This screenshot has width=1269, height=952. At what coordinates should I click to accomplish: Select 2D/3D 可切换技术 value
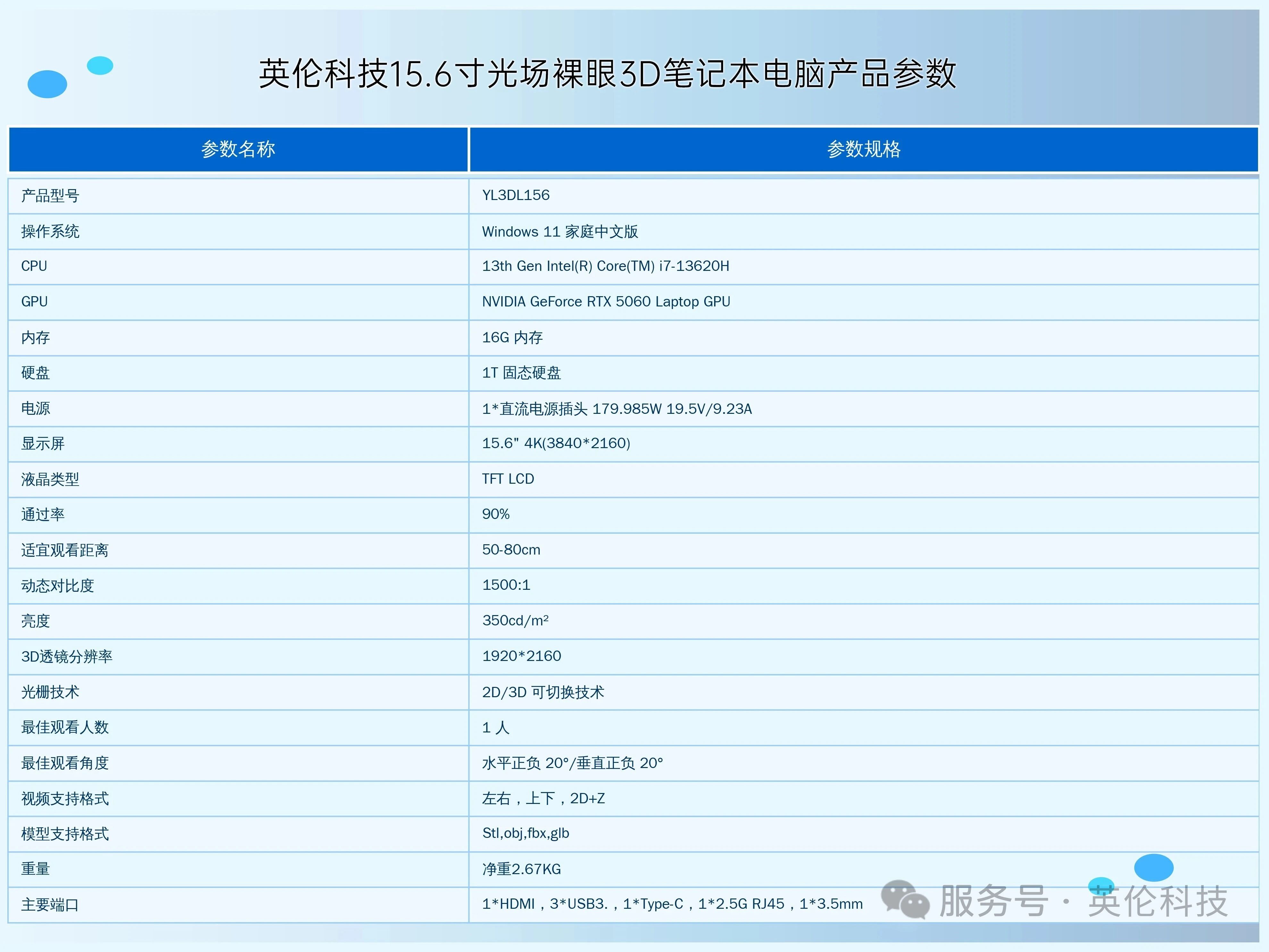[543, 692]
